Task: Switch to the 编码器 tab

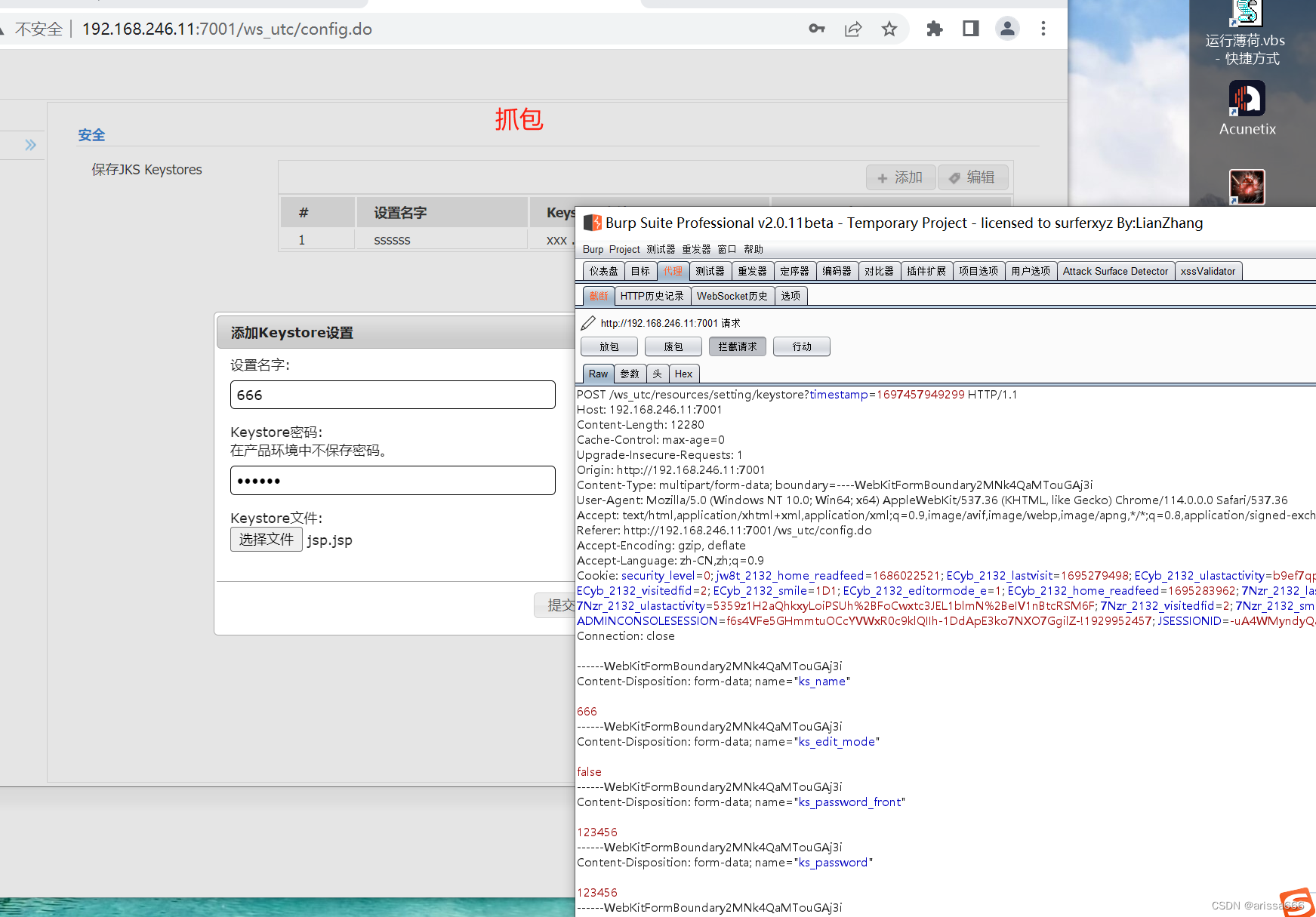Action: (837, 271)
